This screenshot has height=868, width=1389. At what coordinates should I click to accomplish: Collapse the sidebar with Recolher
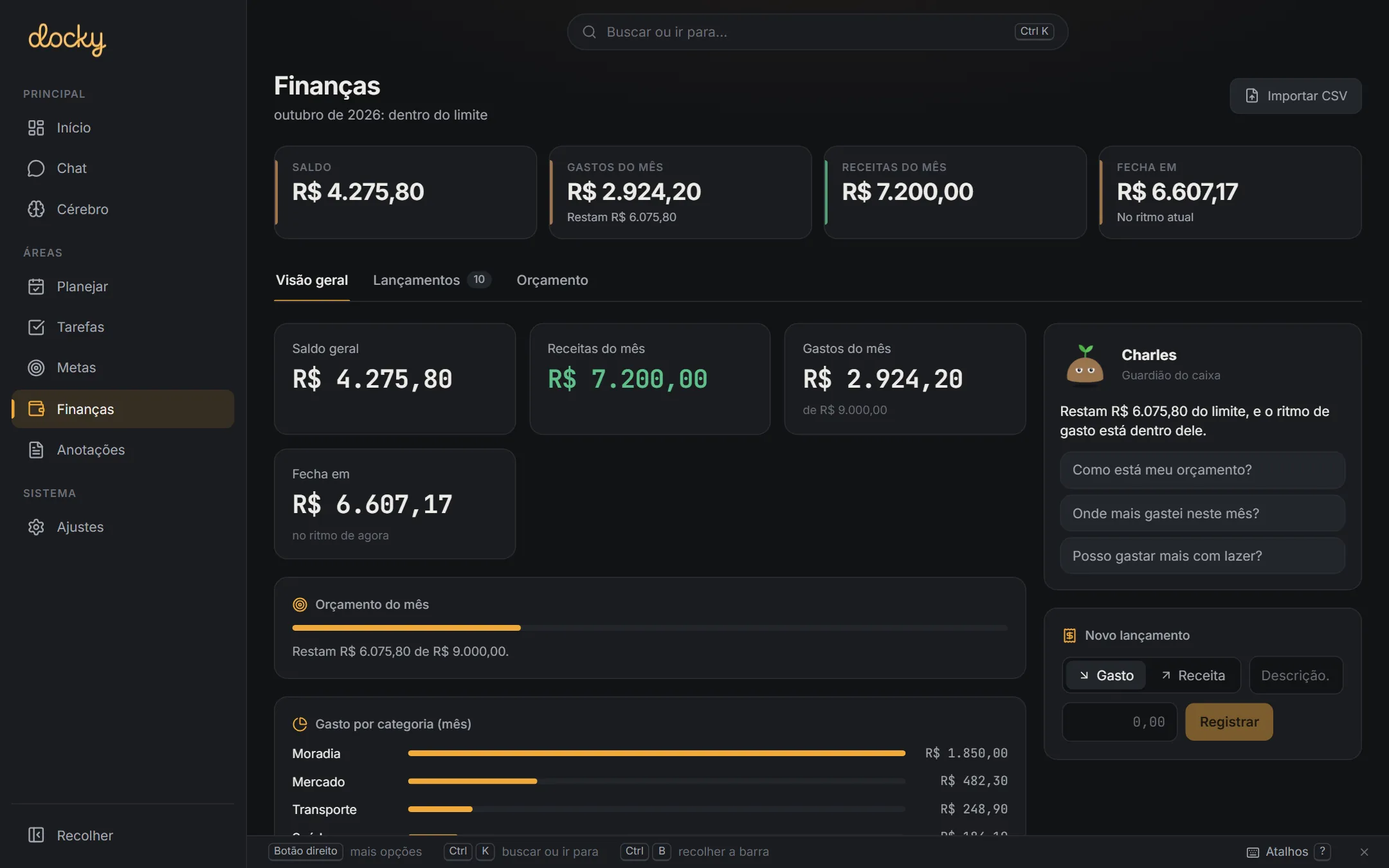(123, 835)
